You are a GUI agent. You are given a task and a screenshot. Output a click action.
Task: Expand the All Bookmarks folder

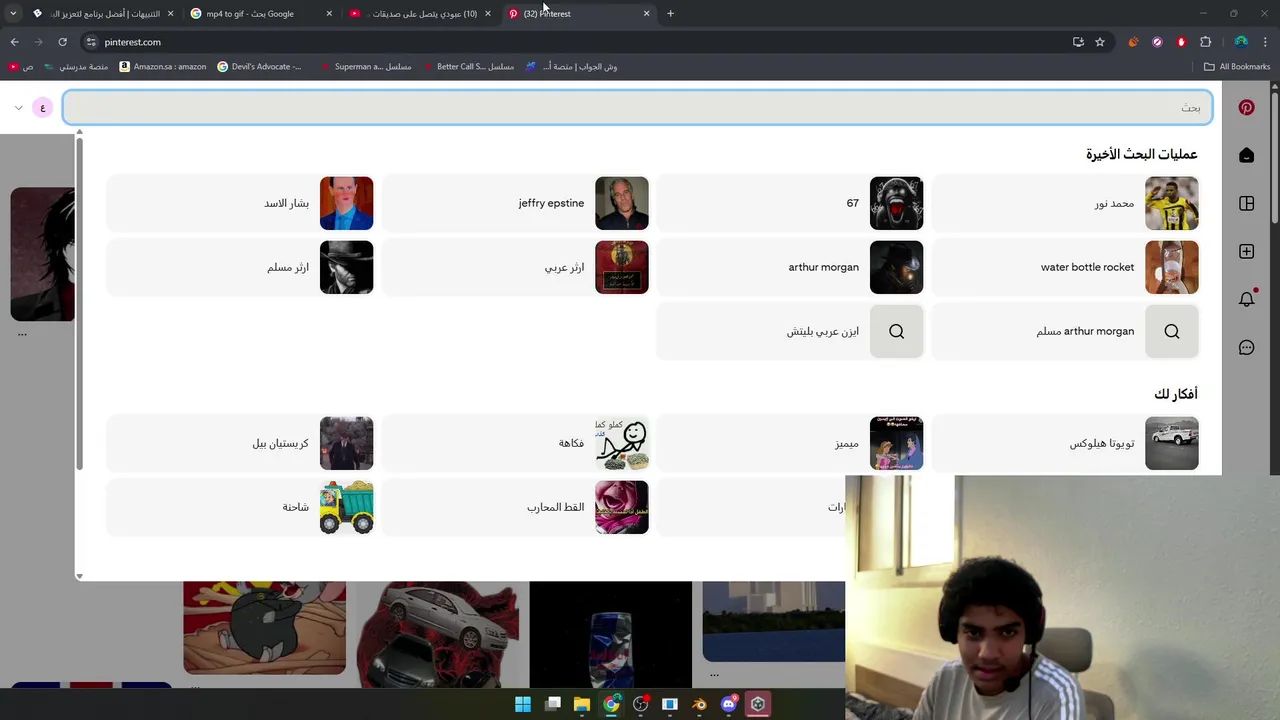click(1237, 67)
